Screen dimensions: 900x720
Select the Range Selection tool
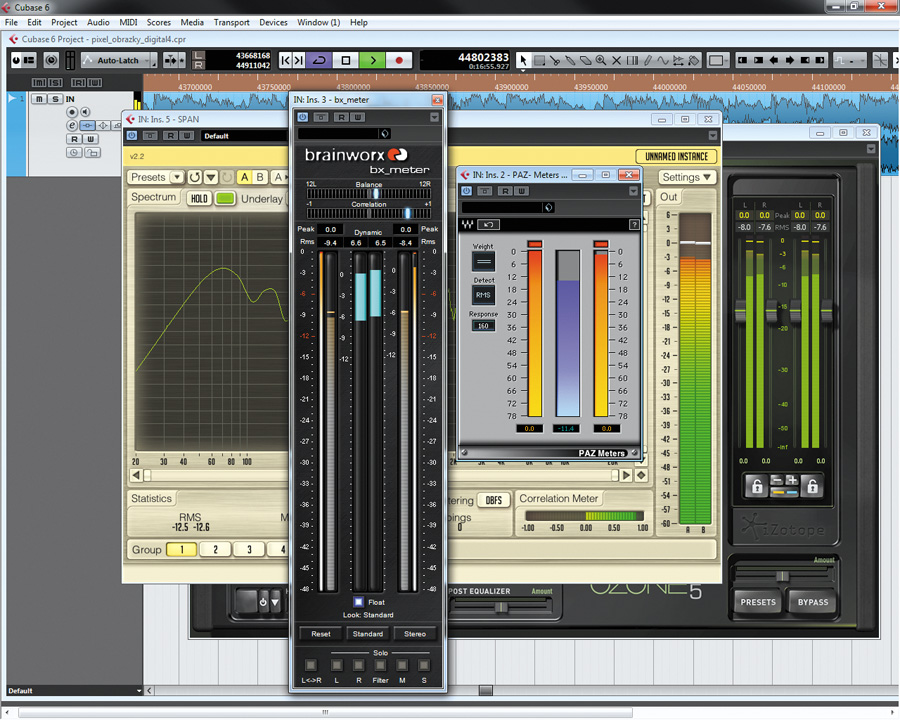point(540,60)
